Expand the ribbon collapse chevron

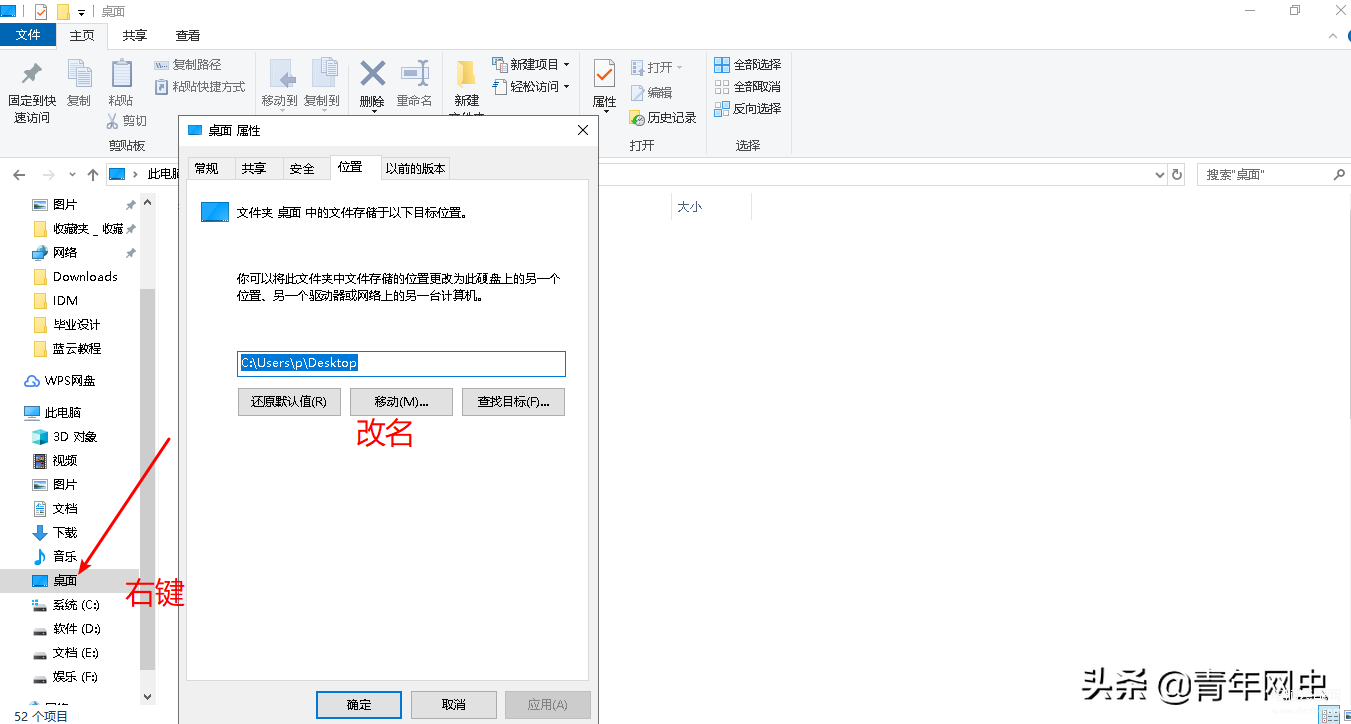point(1333,35)
